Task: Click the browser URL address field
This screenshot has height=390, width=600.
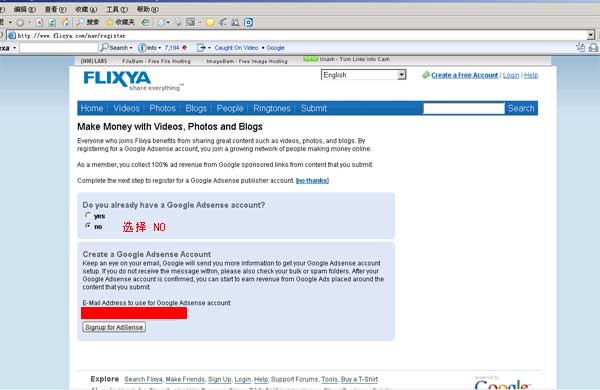Action: point(301,35)
